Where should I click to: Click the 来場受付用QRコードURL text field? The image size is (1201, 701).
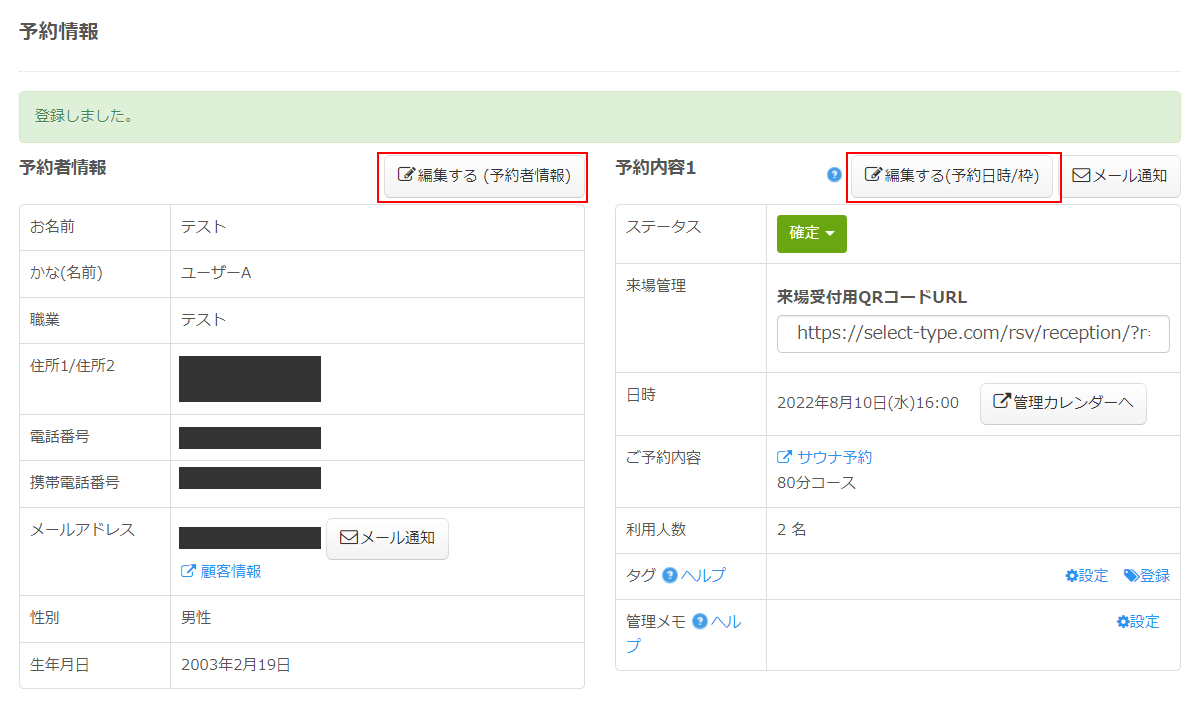pyautogui.click(x=972, y=333)
